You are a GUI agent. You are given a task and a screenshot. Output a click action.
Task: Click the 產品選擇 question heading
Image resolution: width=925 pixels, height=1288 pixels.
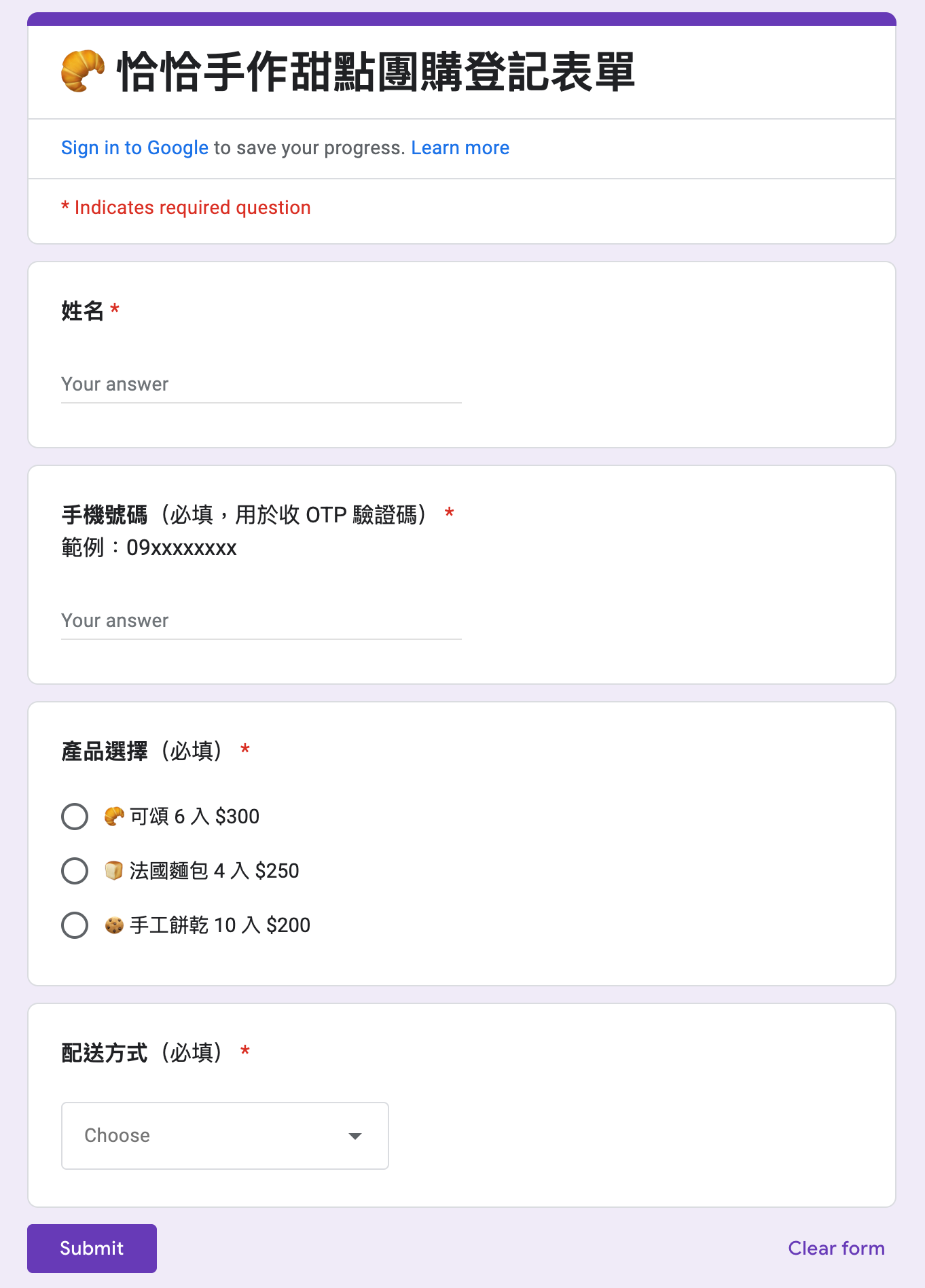click(143, 751)
